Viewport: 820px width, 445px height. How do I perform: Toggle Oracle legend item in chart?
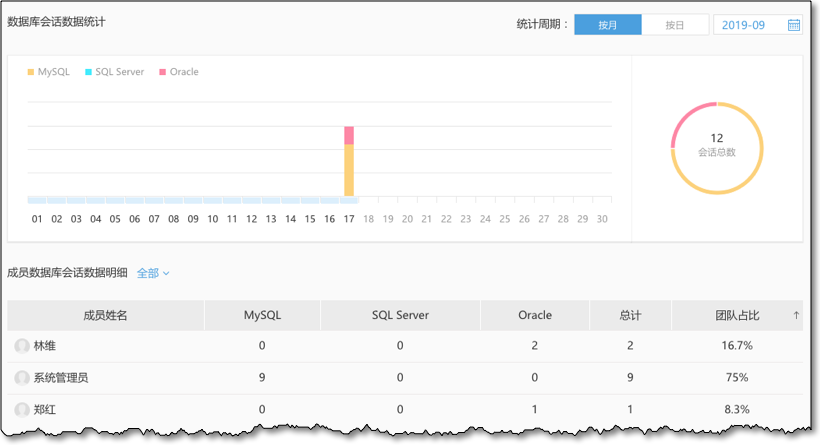(179, 72)
